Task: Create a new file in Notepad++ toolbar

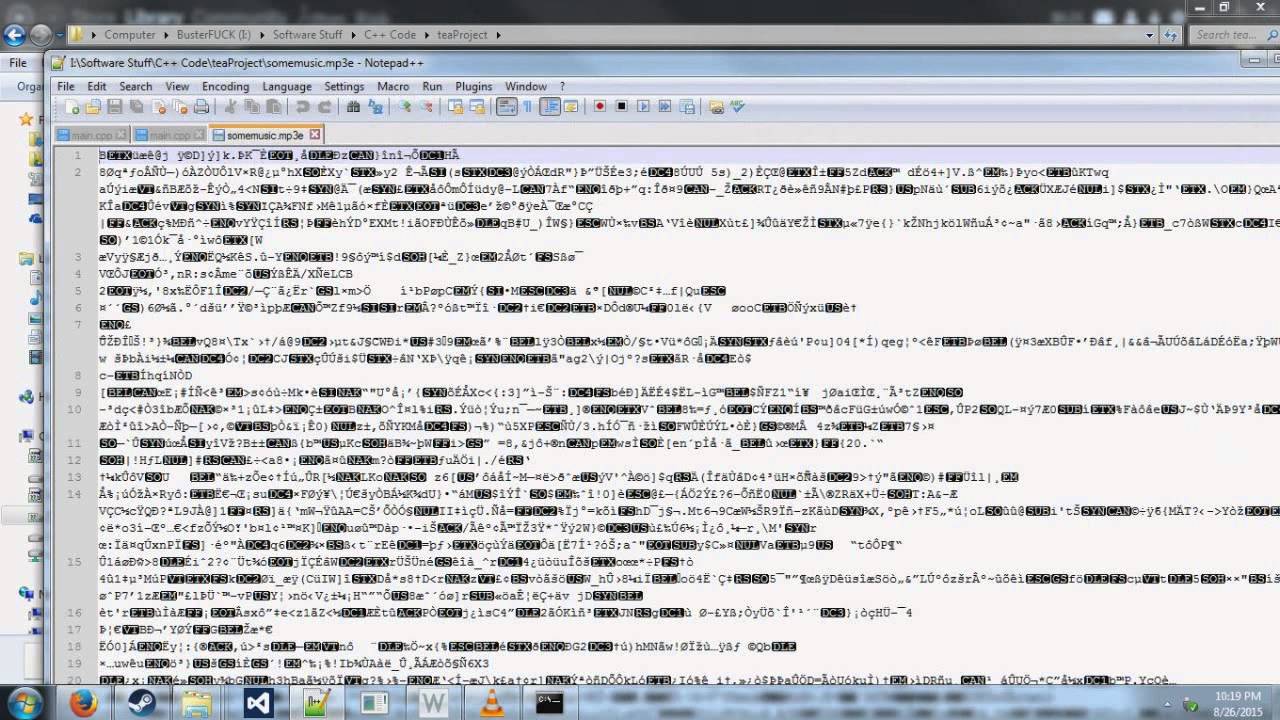Action: (x=72, y=107)
